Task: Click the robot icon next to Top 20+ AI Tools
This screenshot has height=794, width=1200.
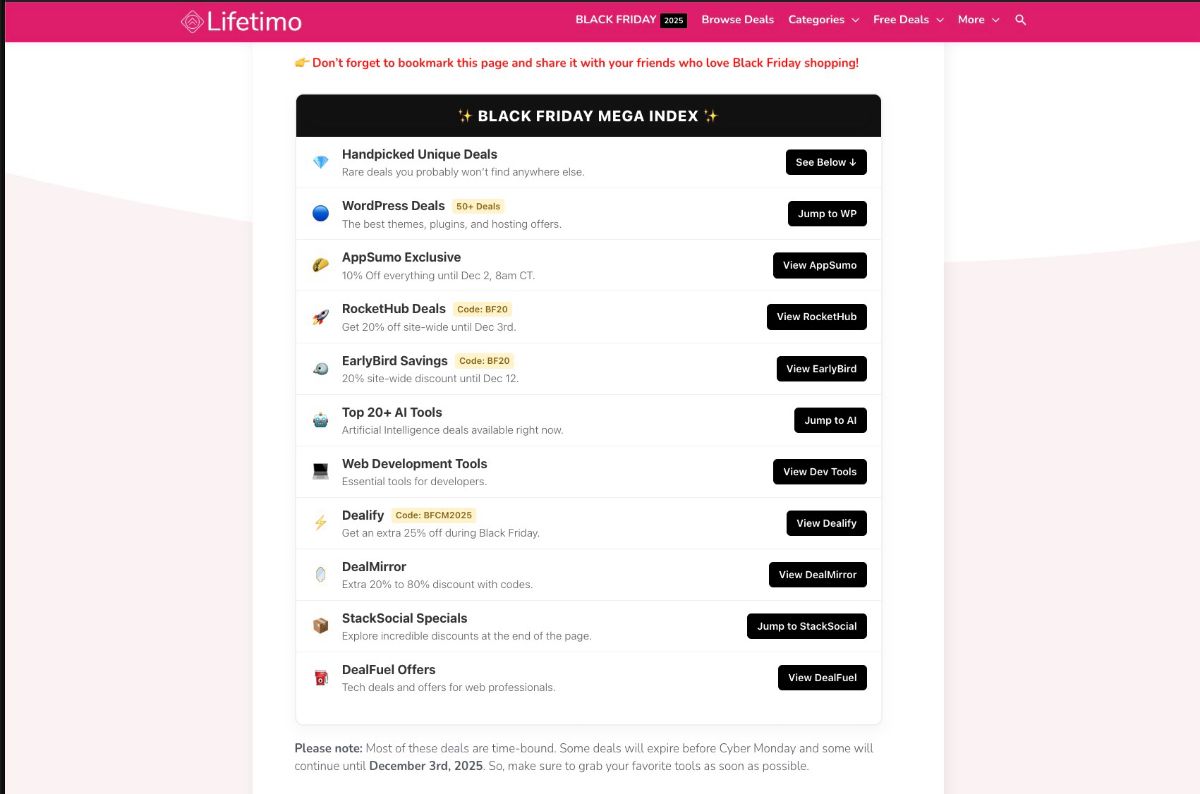Action: tap(320, 419)
